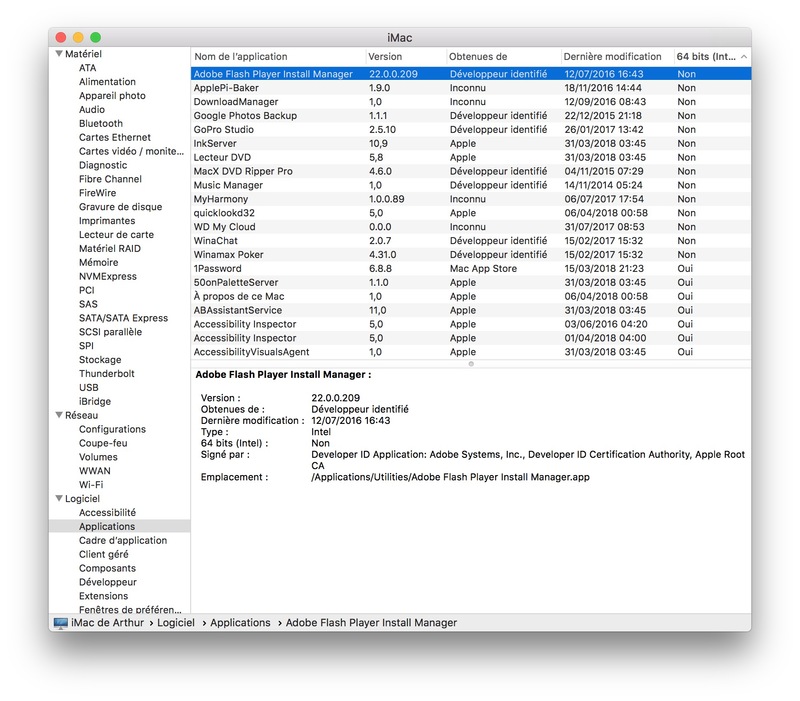Click Logiciel in the path bar
Screen dimensions: 800x701
pyautogui.click(x=176, y=623)
